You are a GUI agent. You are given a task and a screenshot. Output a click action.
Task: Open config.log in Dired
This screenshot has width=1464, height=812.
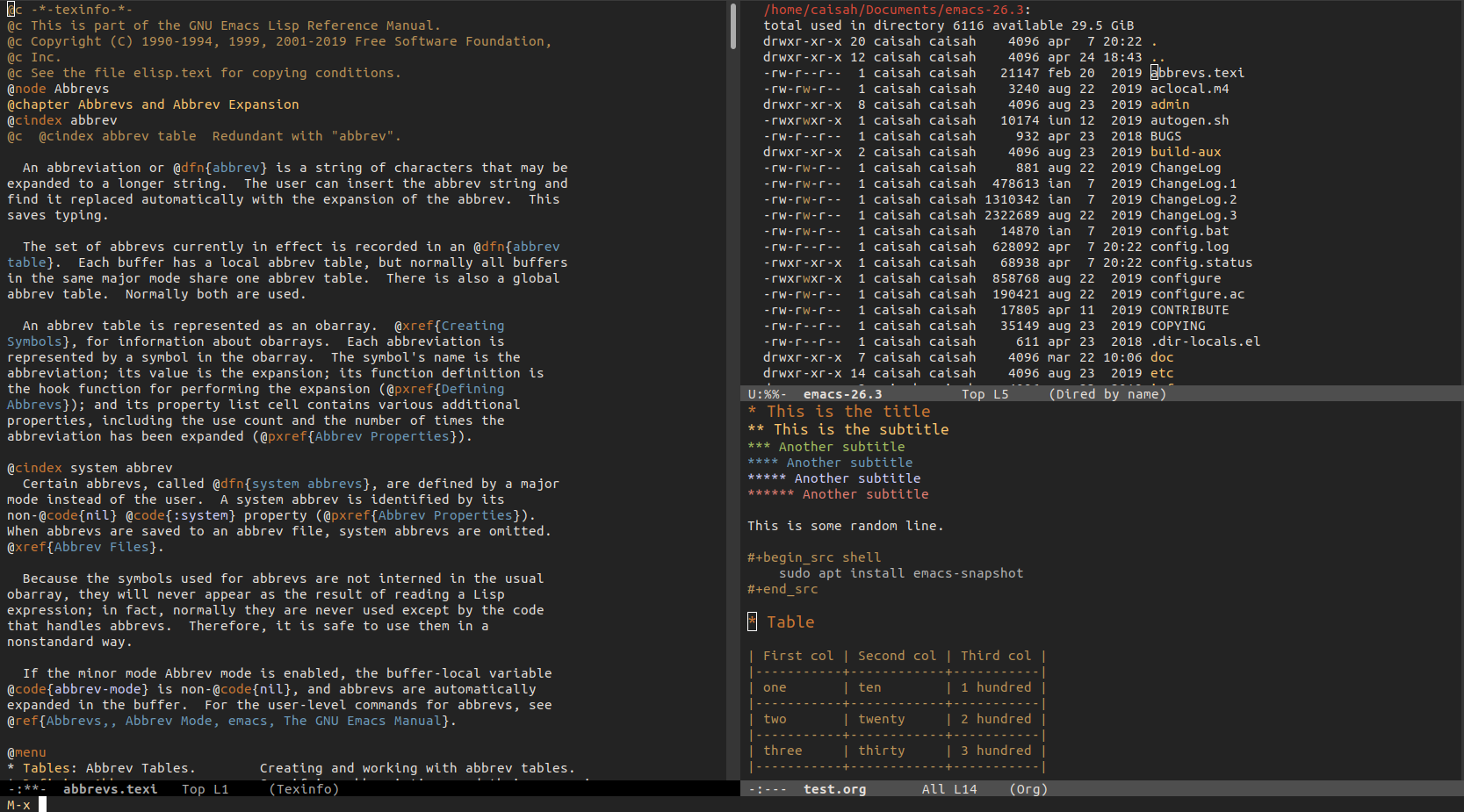(1190, 247)
